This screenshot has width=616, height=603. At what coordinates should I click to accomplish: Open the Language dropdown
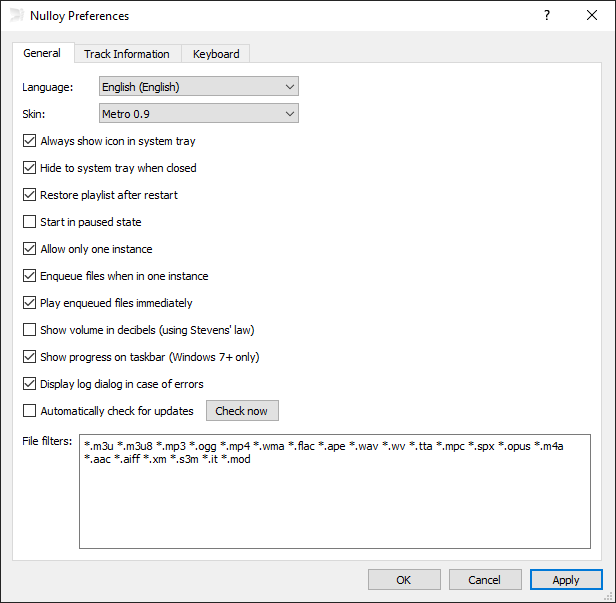point(199,86)
